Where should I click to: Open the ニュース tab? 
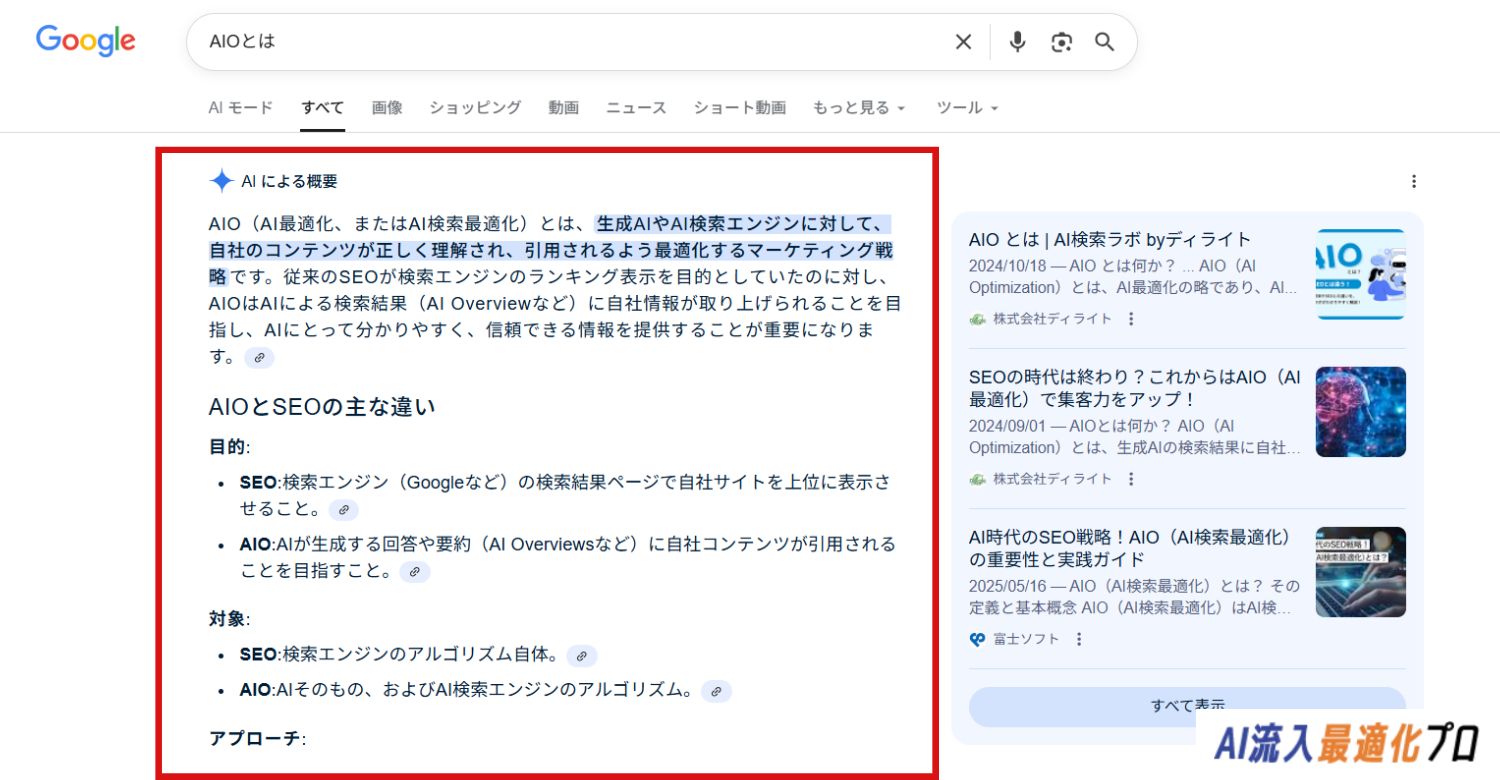[636, 108]
